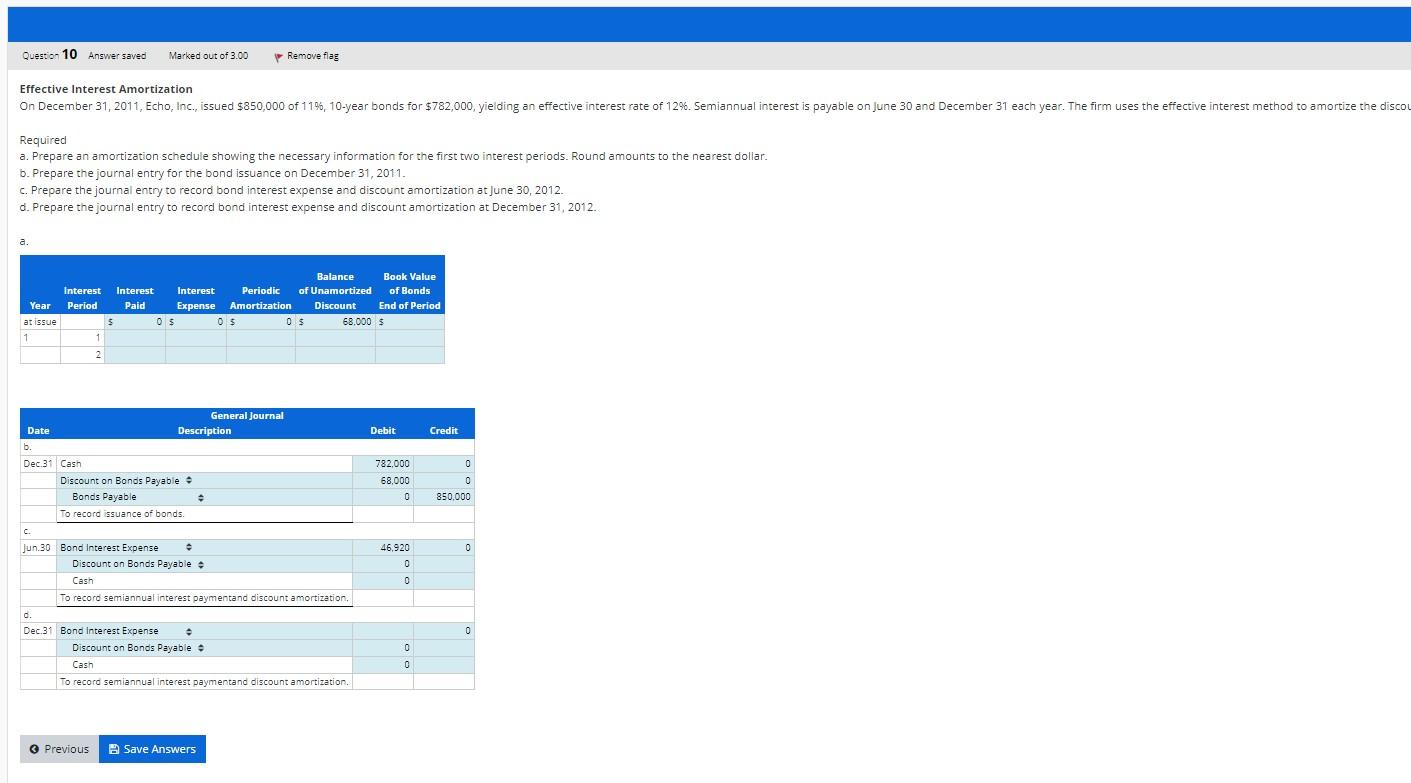Click the Save Answers button
This screenshot has height=783, width=1411.
click(153, 748)
